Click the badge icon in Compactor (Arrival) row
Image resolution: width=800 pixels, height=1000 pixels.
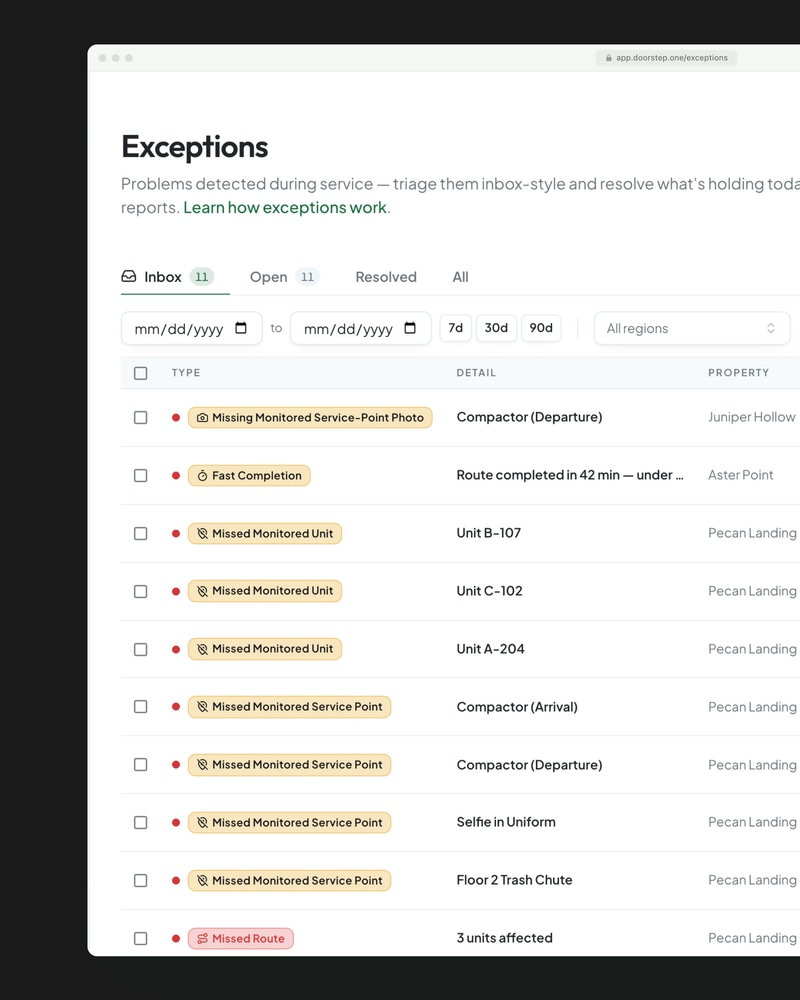[202, 707]
